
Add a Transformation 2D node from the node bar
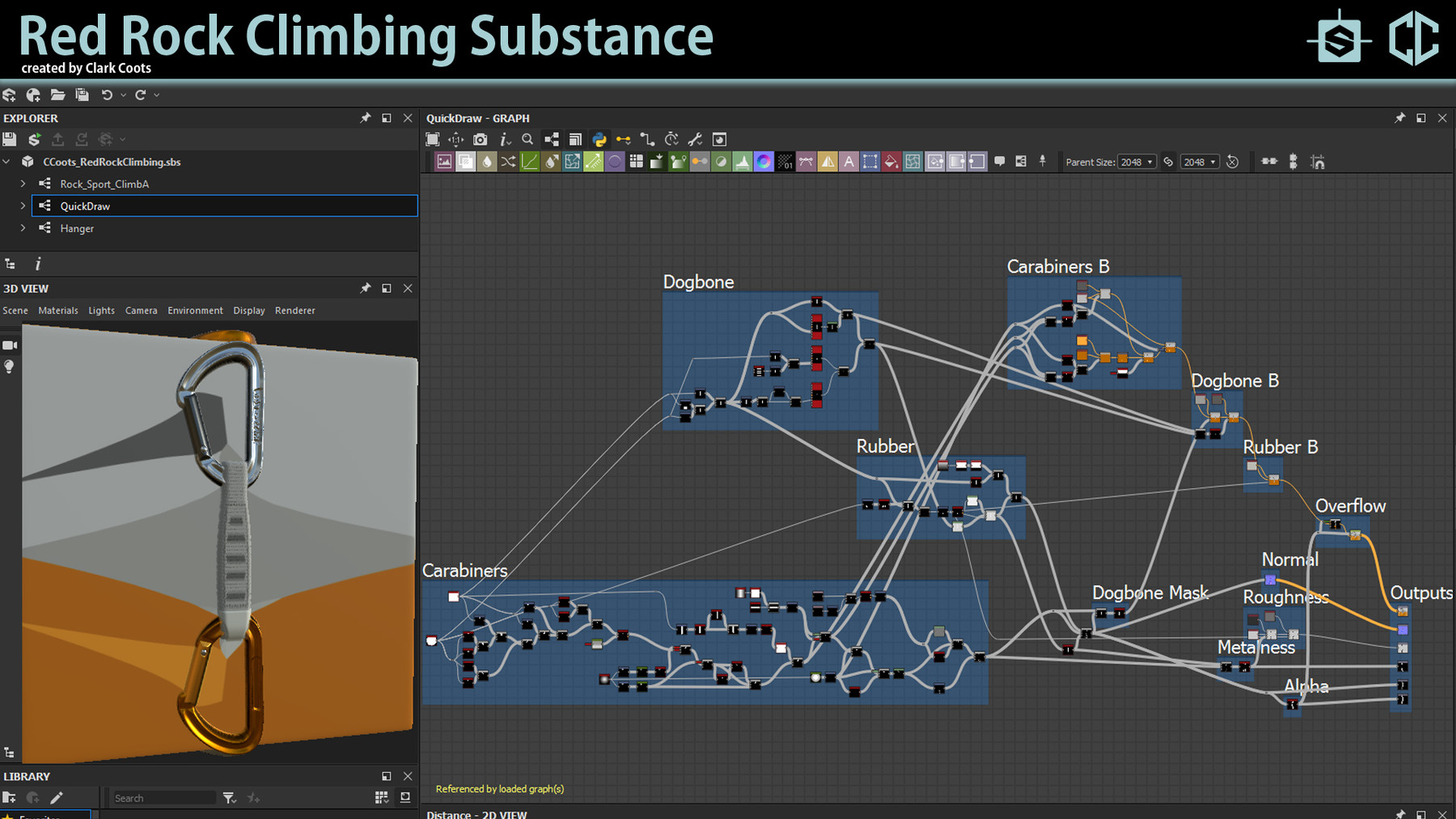pyautogui.click(x=870, y=162)
